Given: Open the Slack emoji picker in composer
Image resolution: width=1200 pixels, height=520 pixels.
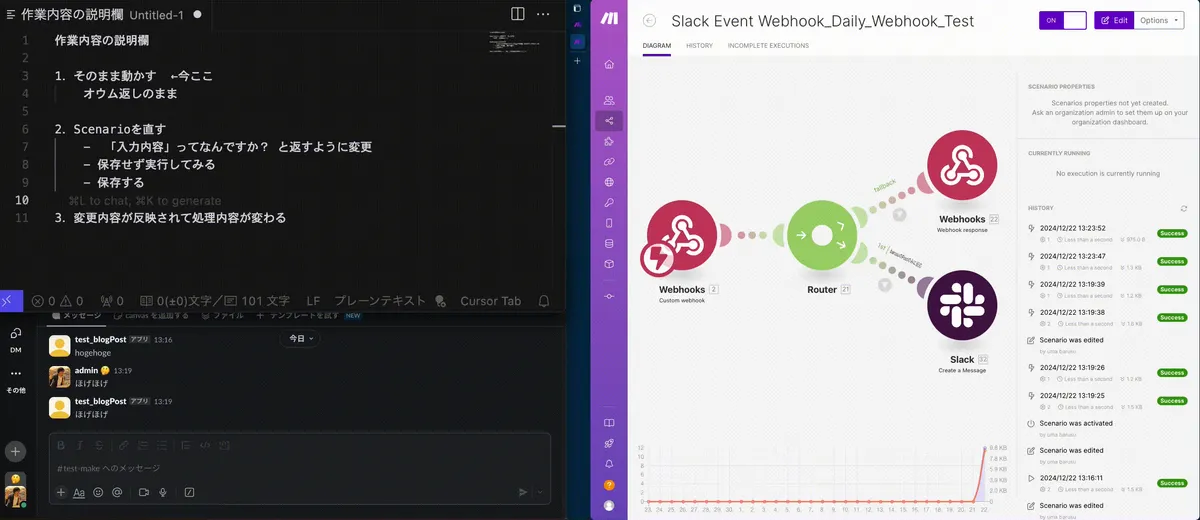Looking at the screenshot, I should click(98, 492).
